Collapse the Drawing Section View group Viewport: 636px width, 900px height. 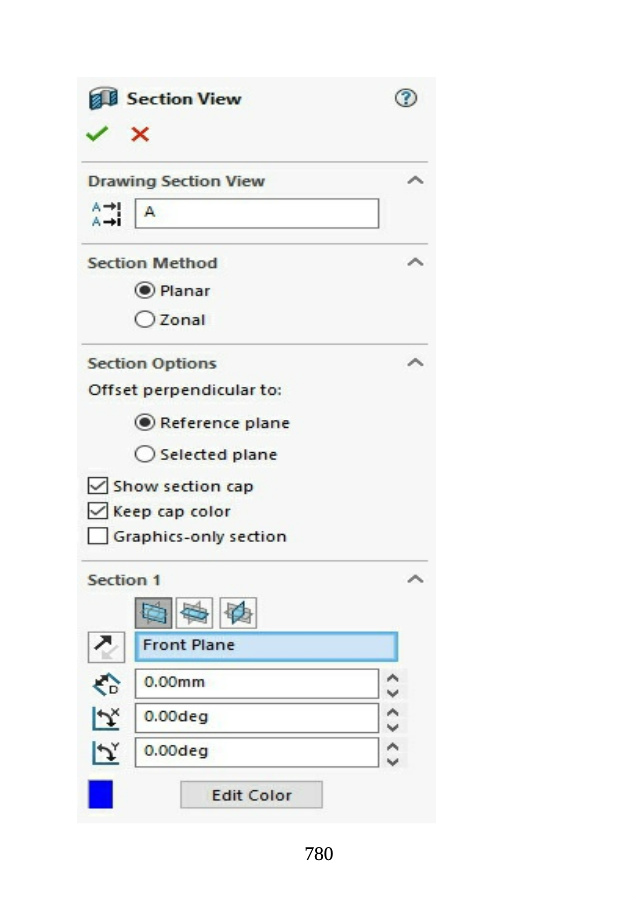coord(415,181)
